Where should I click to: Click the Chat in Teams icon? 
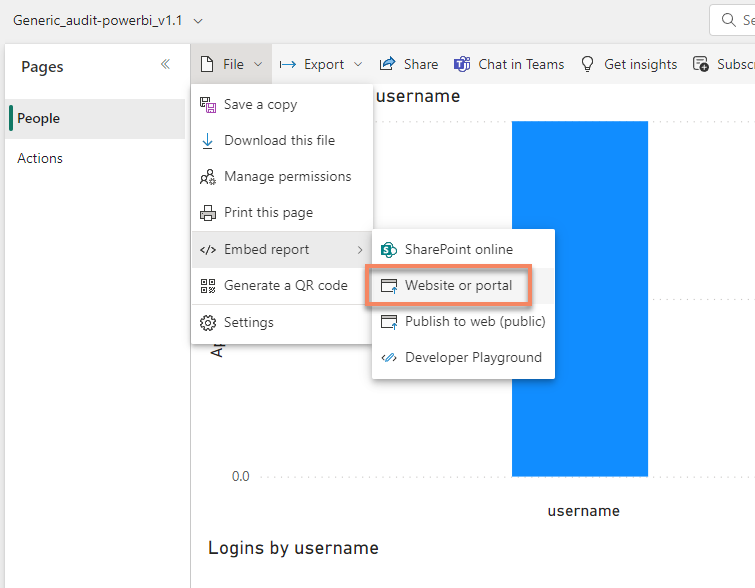pos(462,64)
